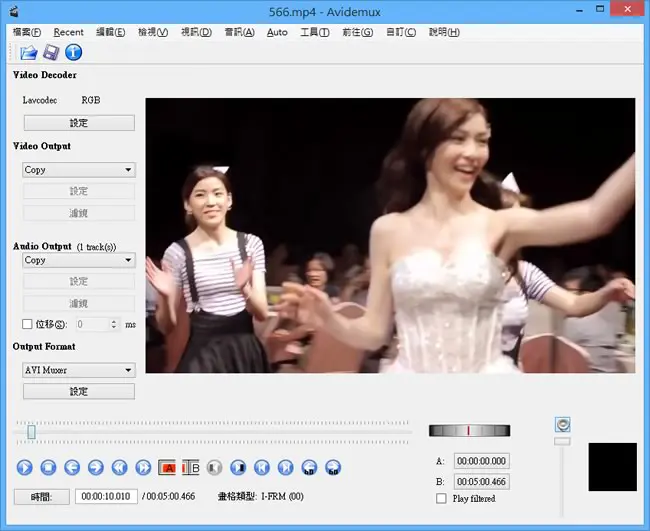Click the current time input field
Screen dimensions: 650x531
106,496
